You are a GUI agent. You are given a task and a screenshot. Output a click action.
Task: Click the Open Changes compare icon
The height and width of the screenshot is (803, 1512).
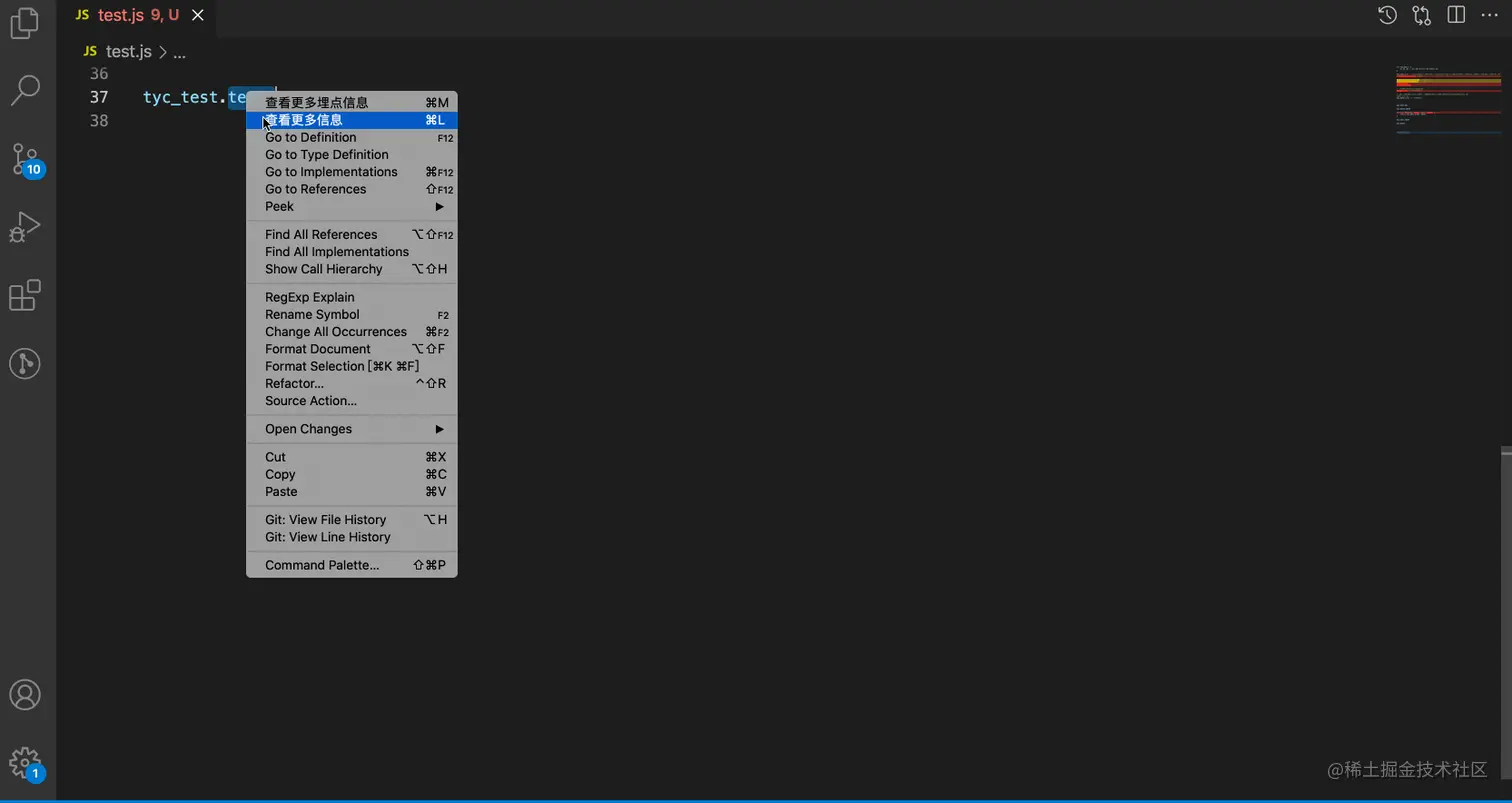tap(1421, 15)
